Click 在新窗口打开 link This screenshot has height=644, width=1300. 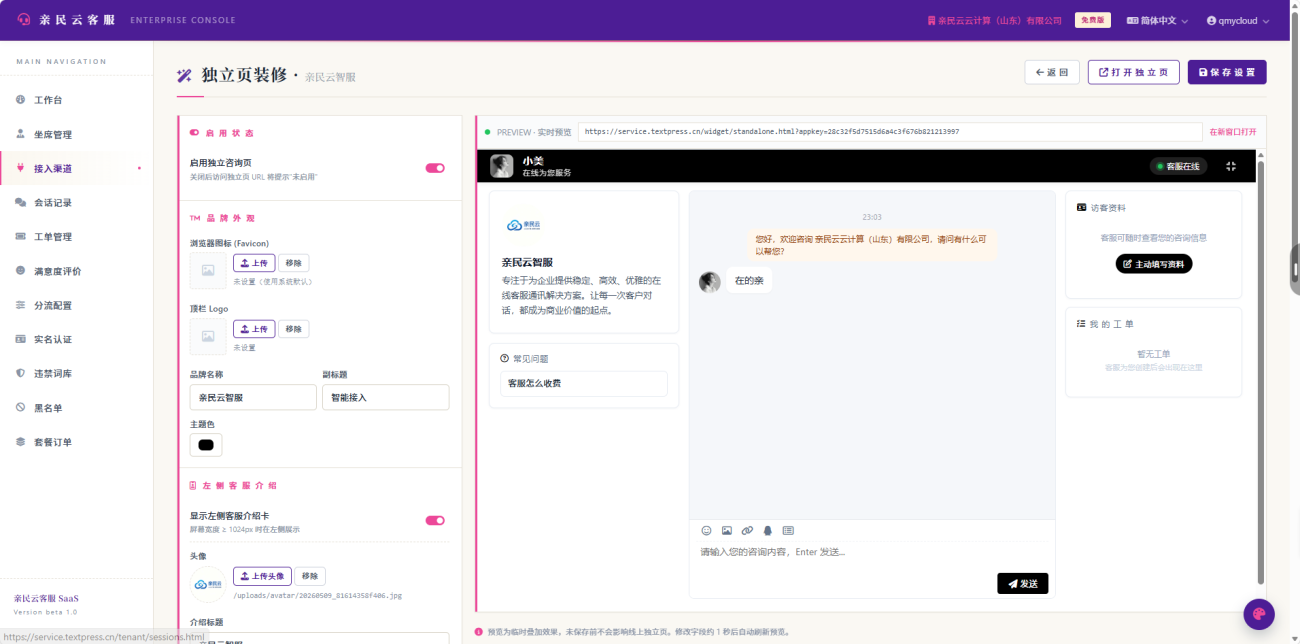tap(1232, 132)
